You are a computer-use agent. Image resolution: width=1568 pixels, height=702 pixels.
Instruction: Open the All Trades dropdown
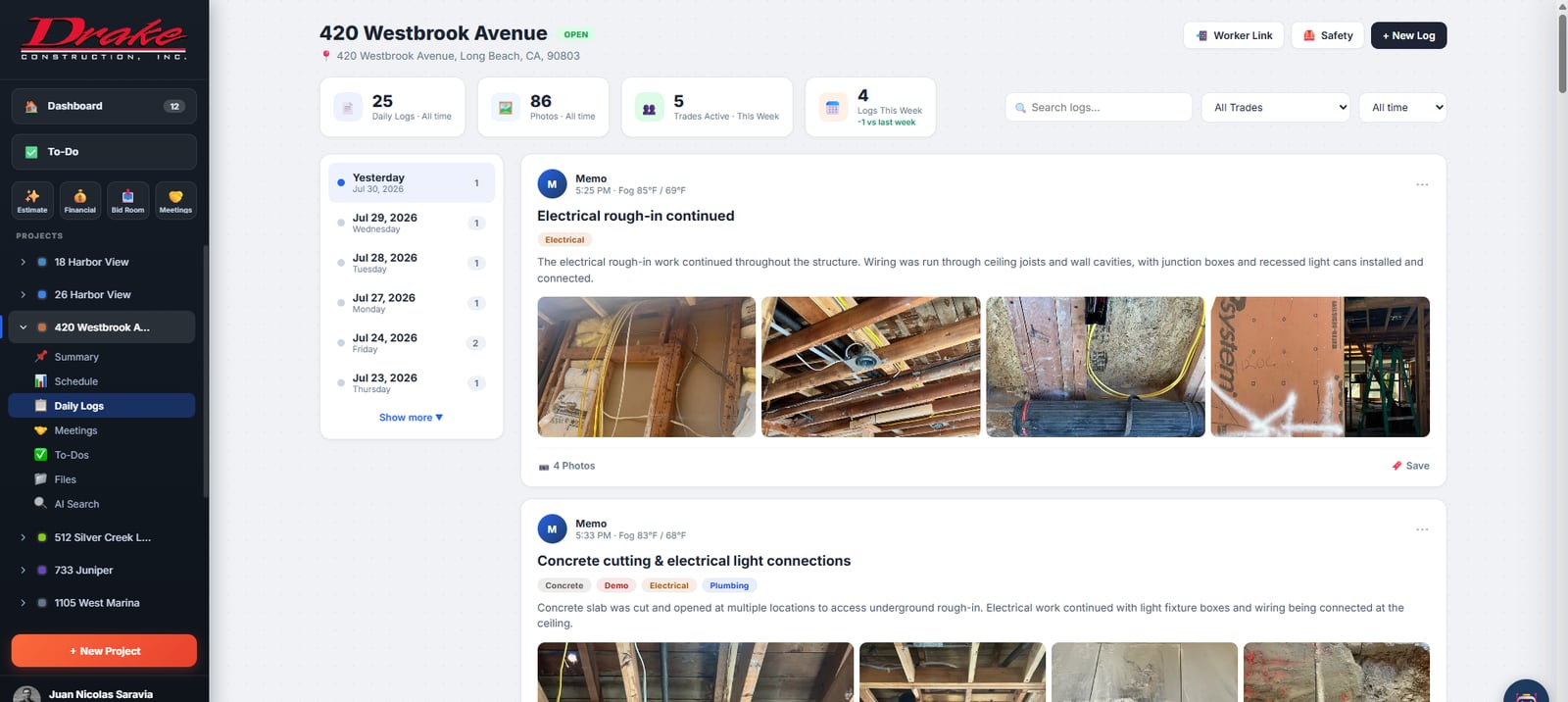coord(1276,108)
